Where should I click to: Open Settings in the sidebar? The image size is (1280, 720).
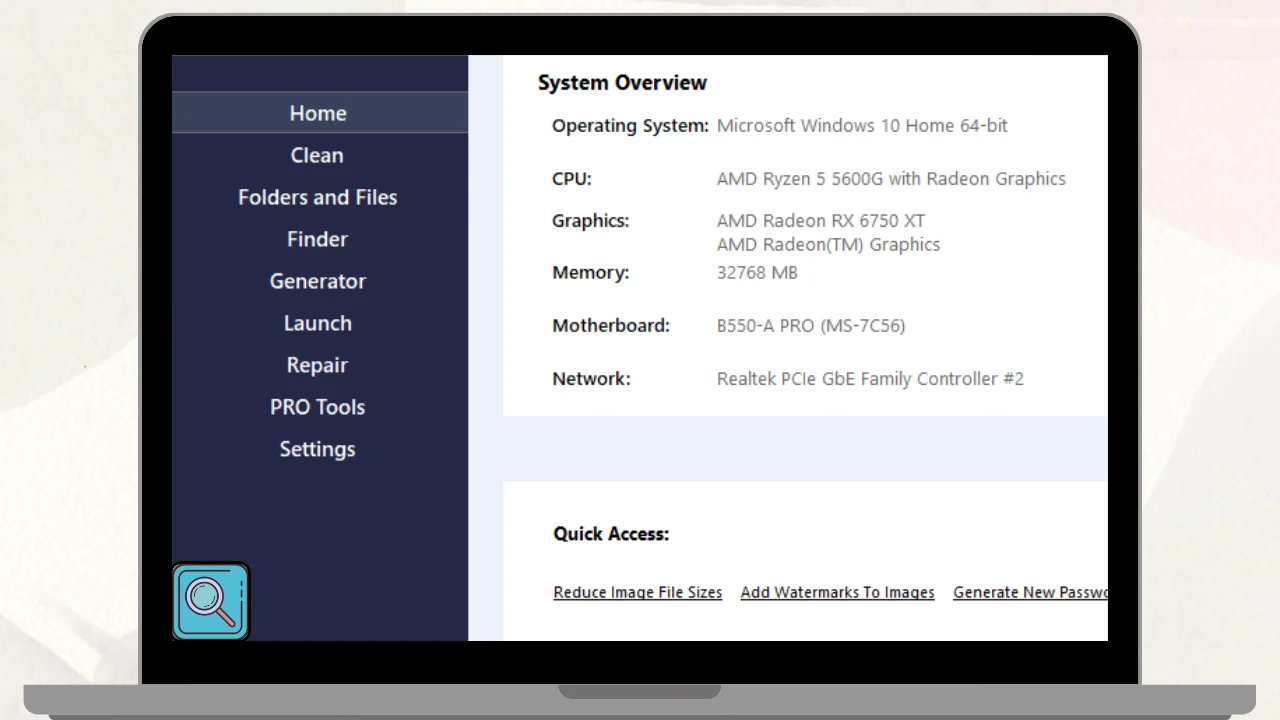(x=317, y=449)
